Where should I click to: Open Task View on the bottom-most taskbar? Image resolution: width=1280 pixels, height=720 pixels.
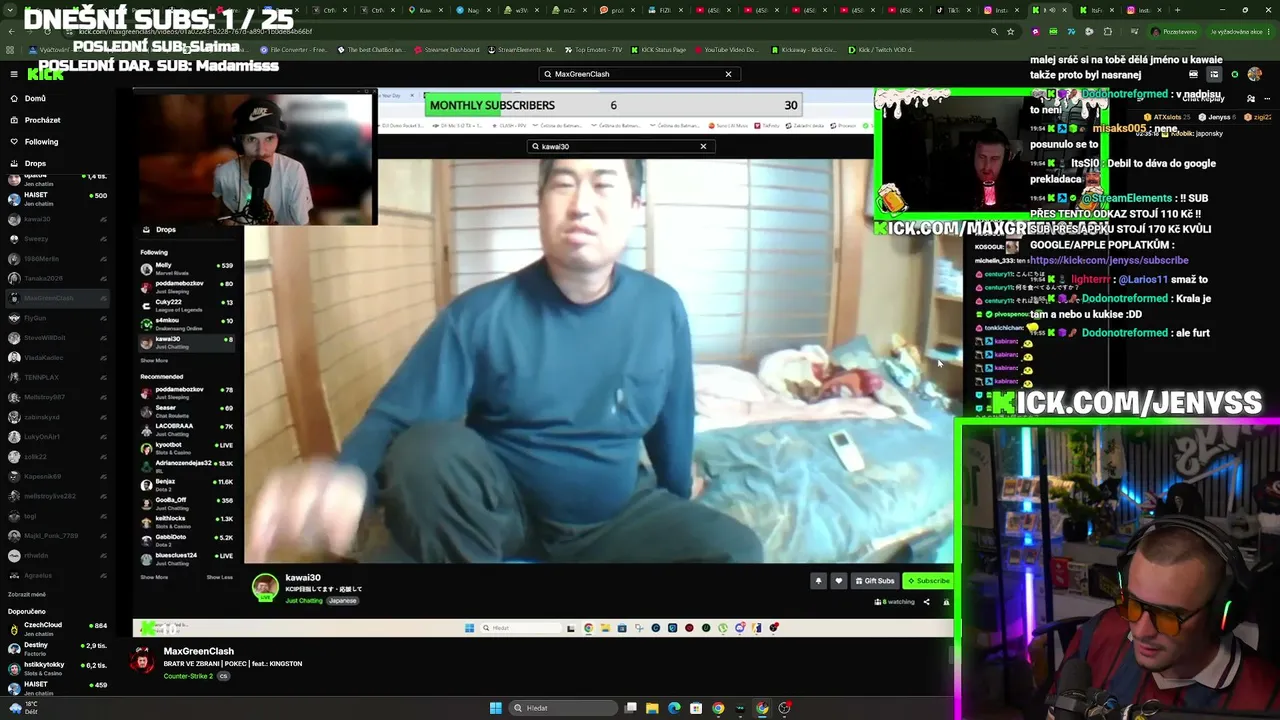click(631, 708)
